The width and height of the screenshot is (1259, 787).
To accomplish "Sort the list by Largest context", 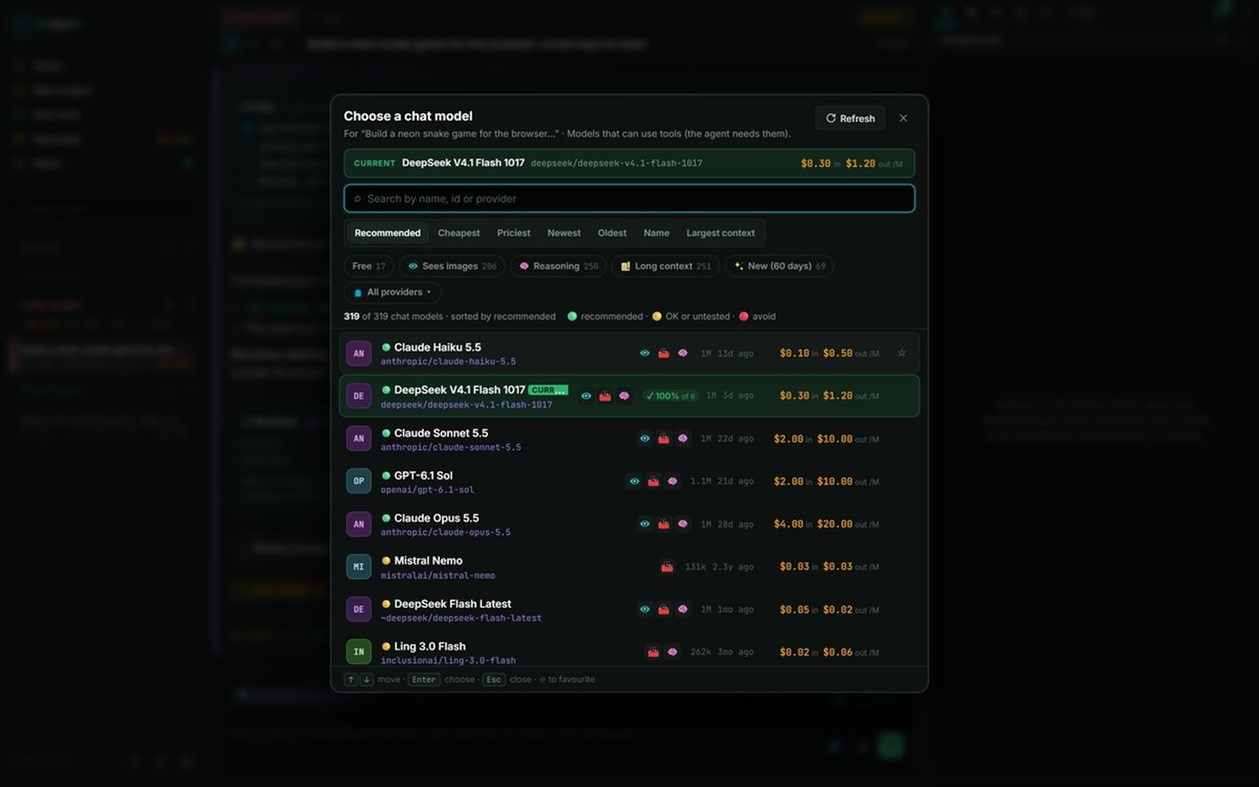I will [721, 233].
